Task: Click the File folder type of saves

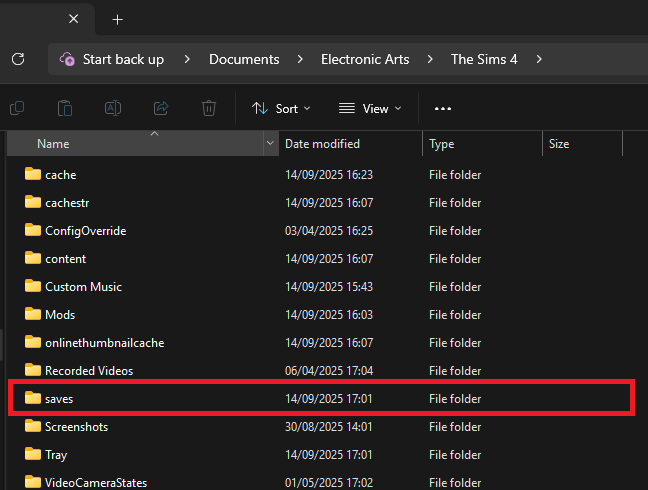Action: (455, 399)
